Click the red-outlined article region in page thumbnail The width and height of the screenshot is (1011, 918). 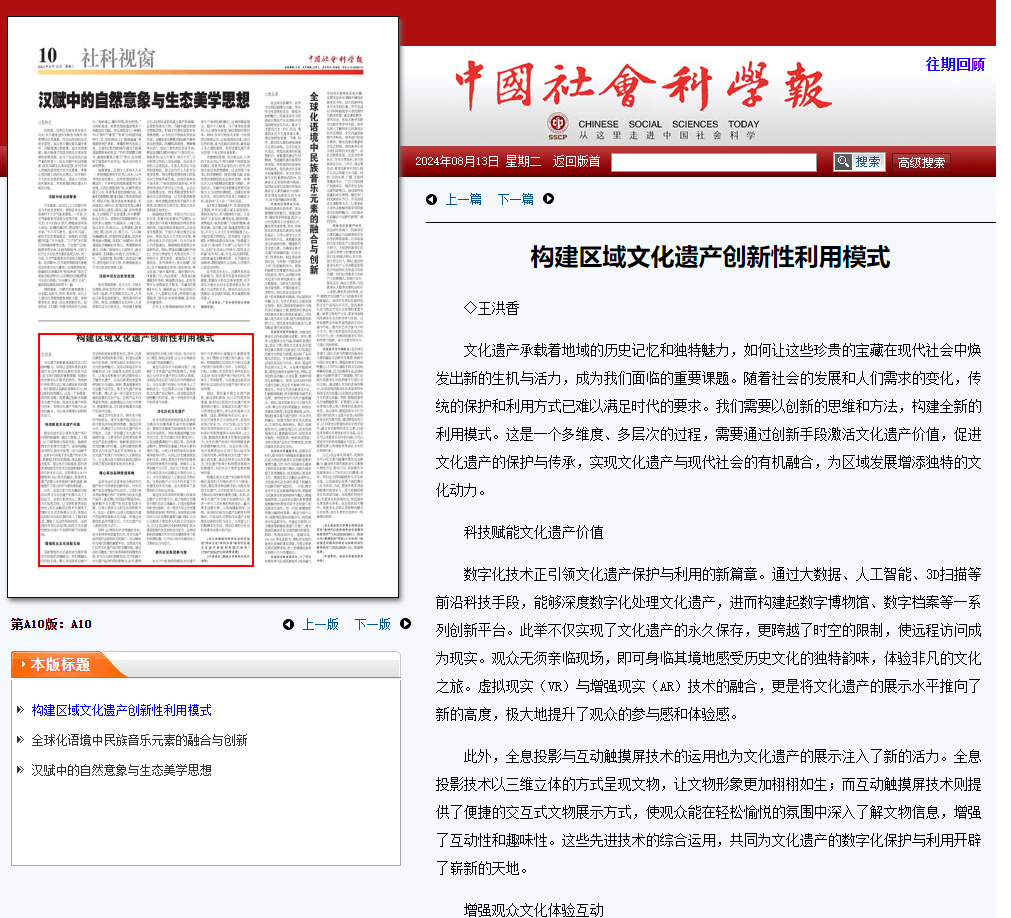click(146, 450)
